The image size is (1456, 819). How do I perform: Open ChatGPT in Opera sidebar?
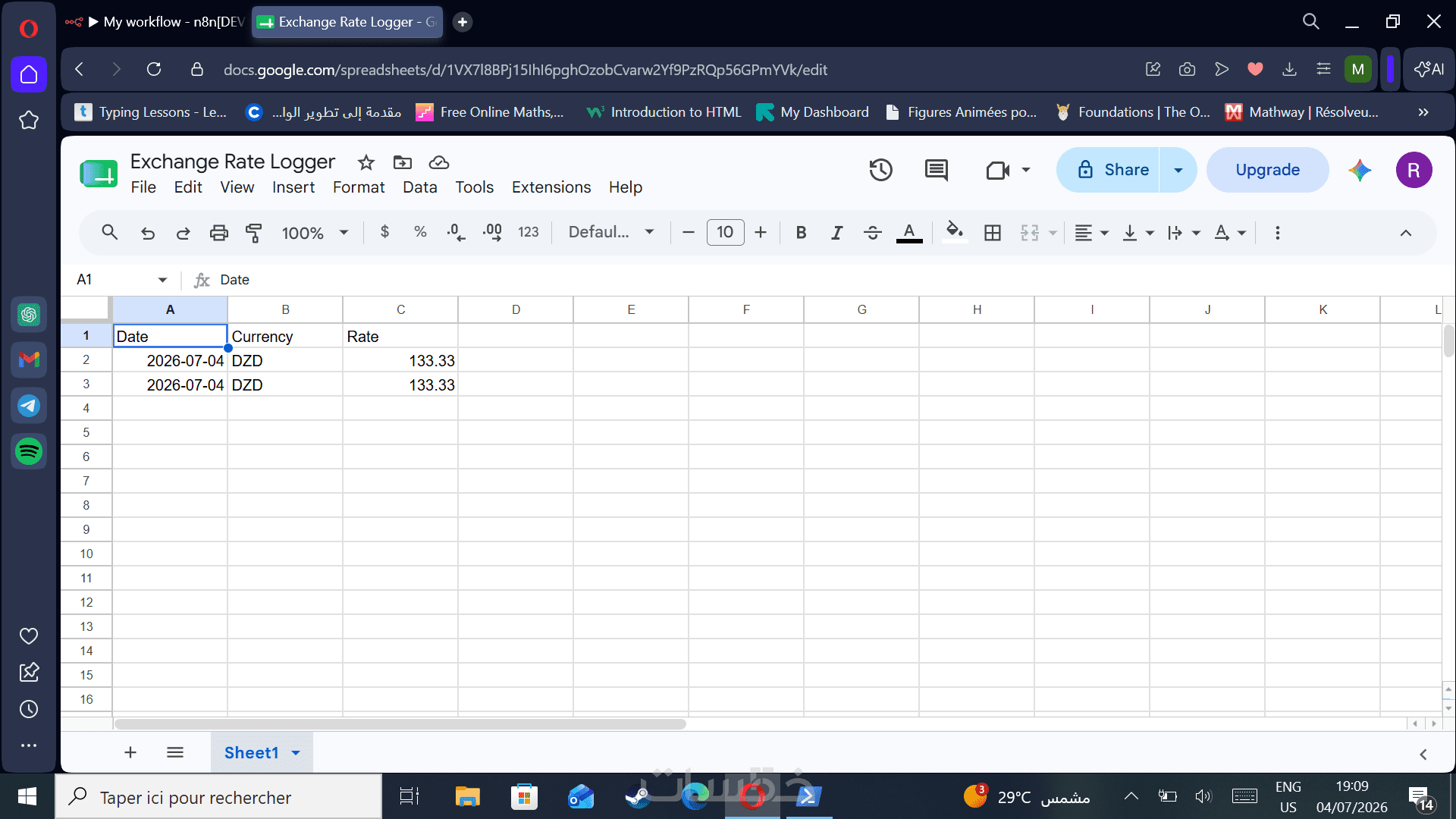click(29, 314)
